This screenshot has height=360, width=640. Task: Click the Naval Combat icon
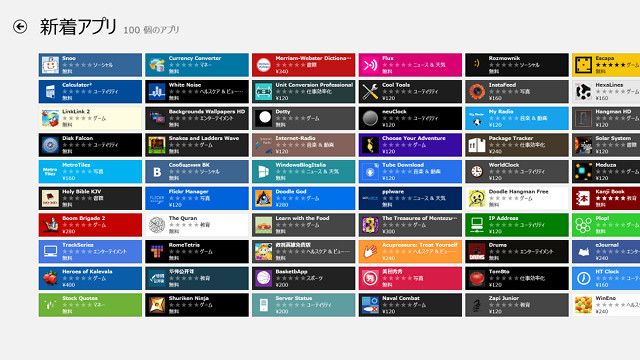click(x=370, y=305)
